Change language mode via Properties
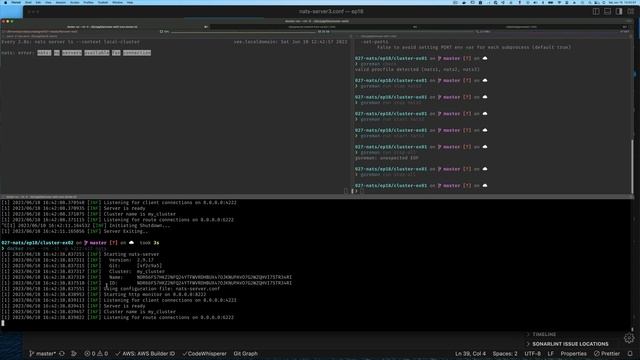 coord(573,353)
